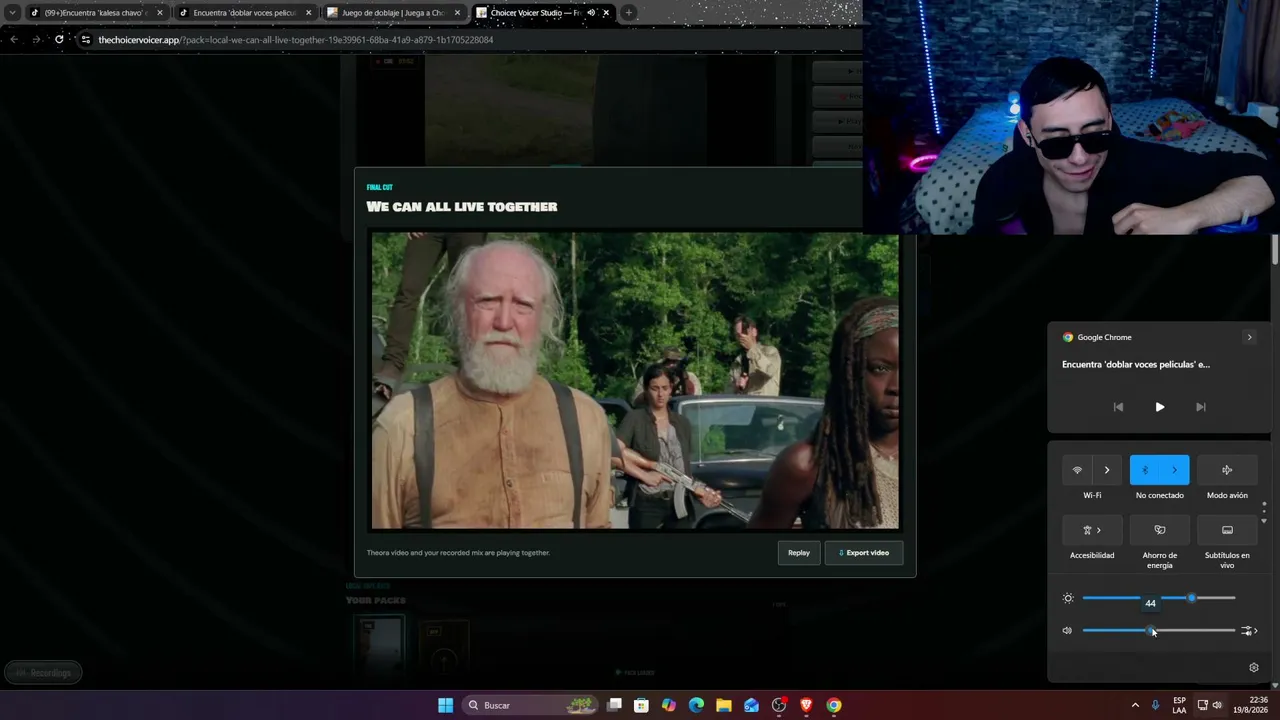The image size is (1280, 720).
Task: Open Task View from the taskbar
Action: [615, 705]
